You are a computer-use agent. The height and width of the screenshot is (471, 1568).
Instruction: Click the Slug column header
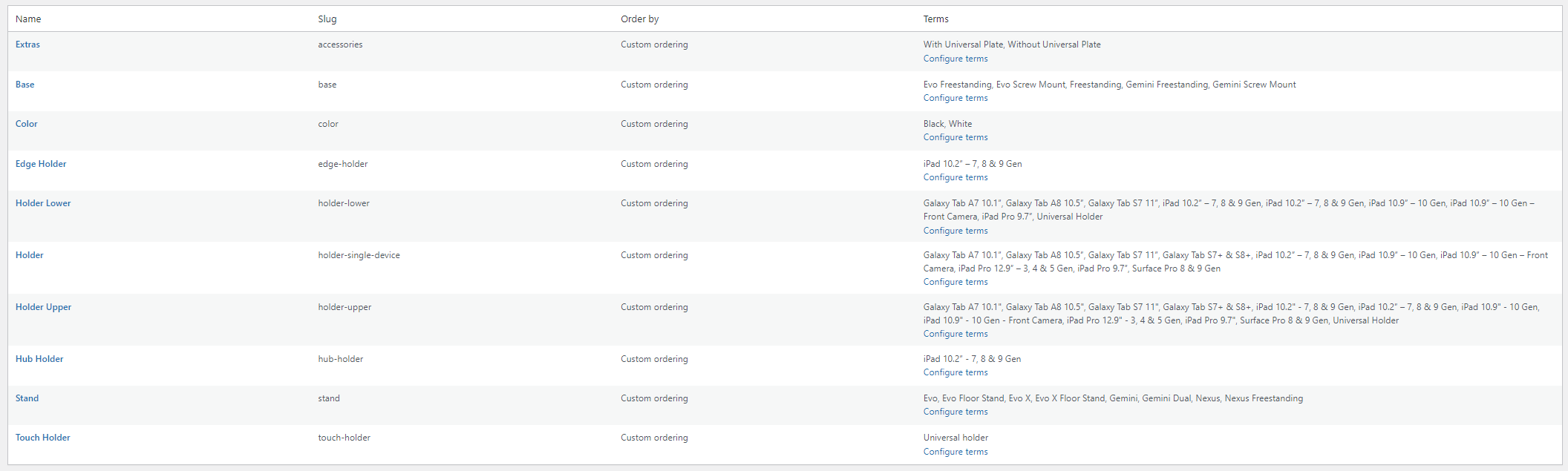(327, 19)
